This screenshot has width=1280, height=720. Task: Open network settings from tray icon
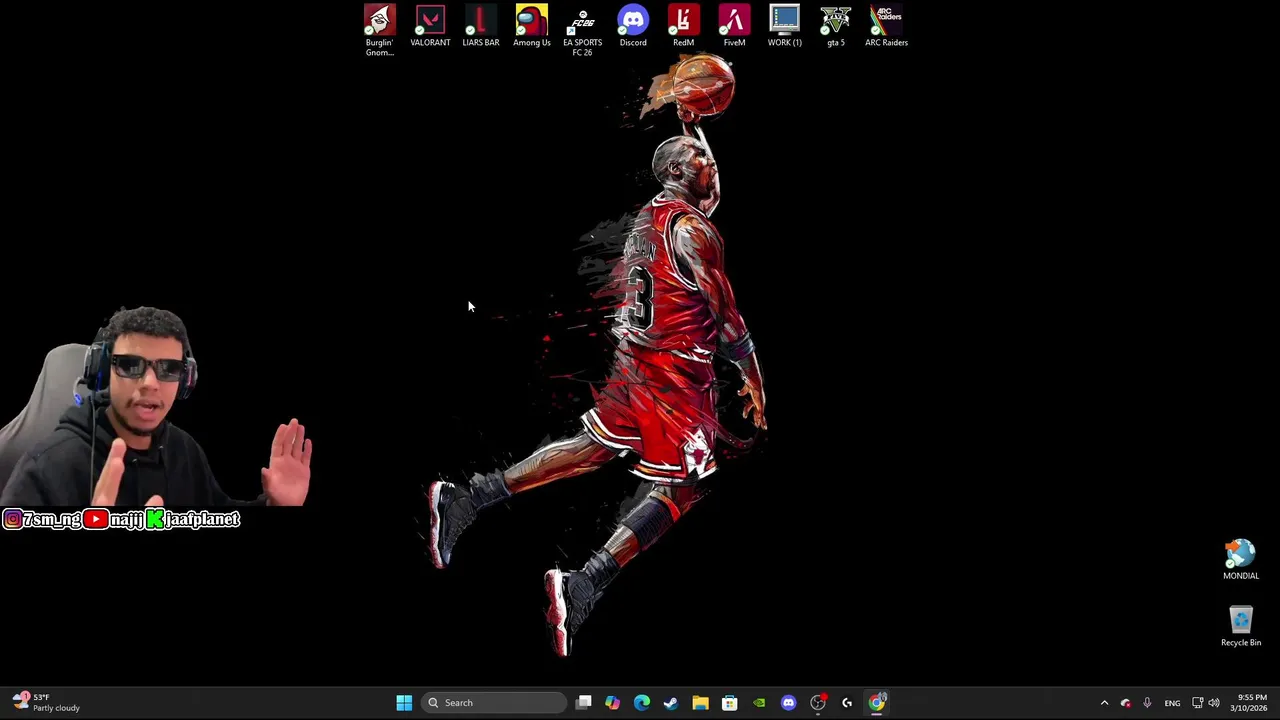click(1197, 703)
